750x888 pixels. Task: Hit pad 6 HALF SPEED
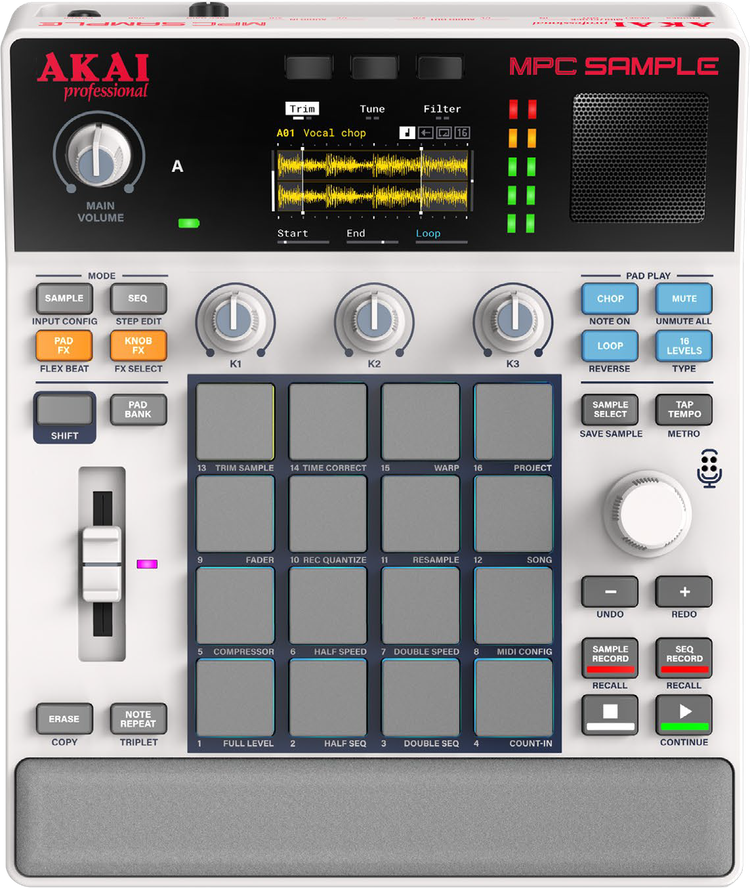point(328,605)
